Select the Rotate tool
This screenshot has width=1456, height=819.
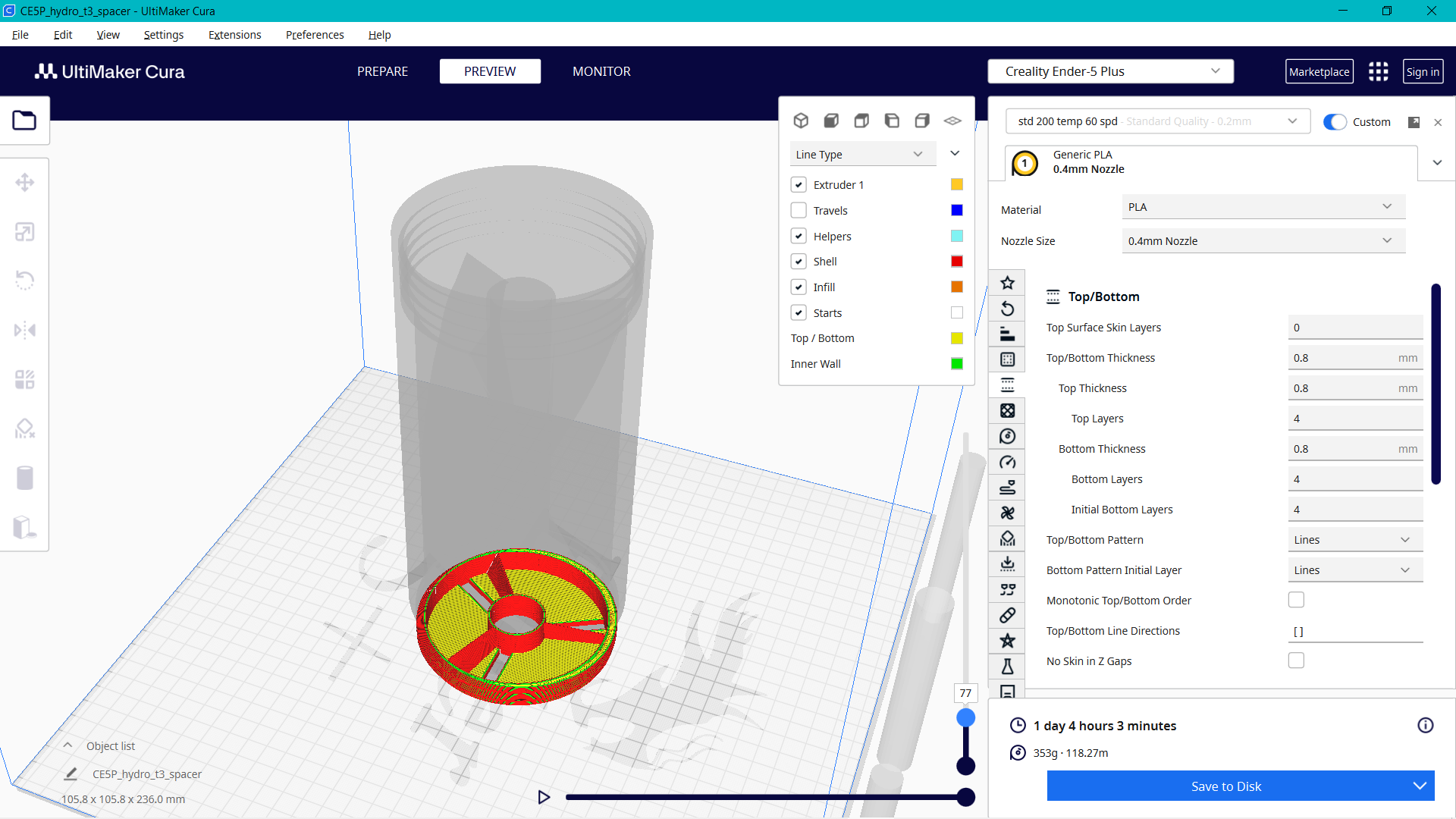click(25, 281)
